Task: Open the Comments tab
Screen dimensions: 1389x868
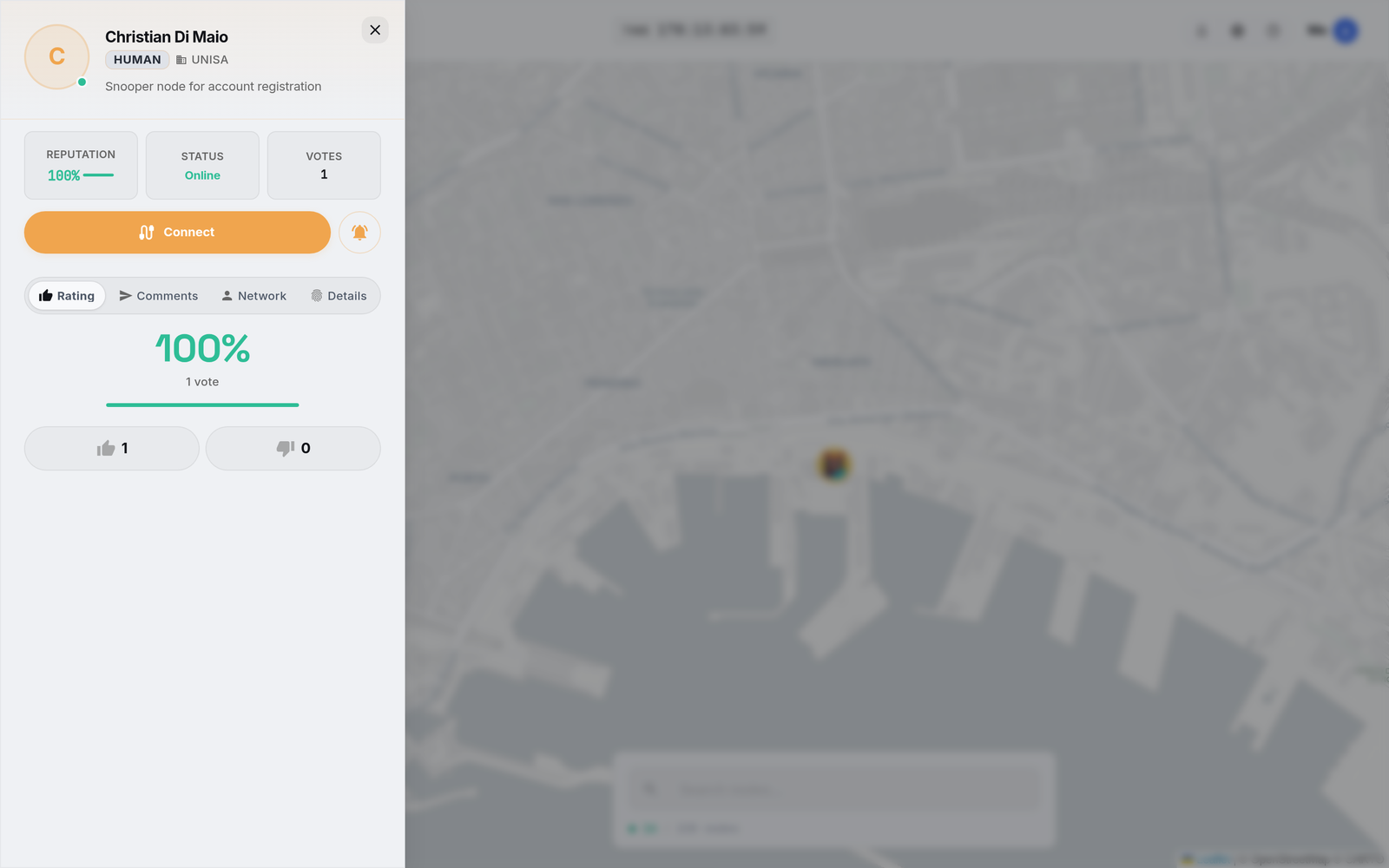Action: 159,296
